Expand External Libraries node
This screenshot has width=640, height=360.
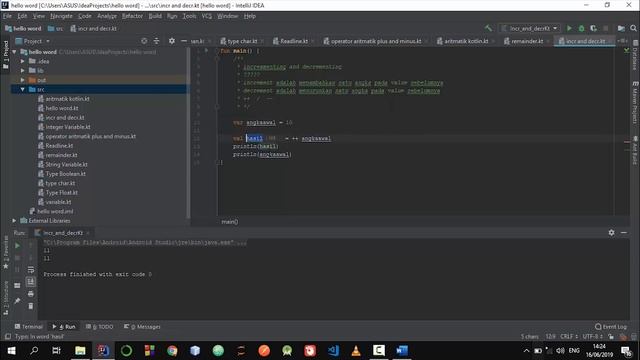point(15,220)
